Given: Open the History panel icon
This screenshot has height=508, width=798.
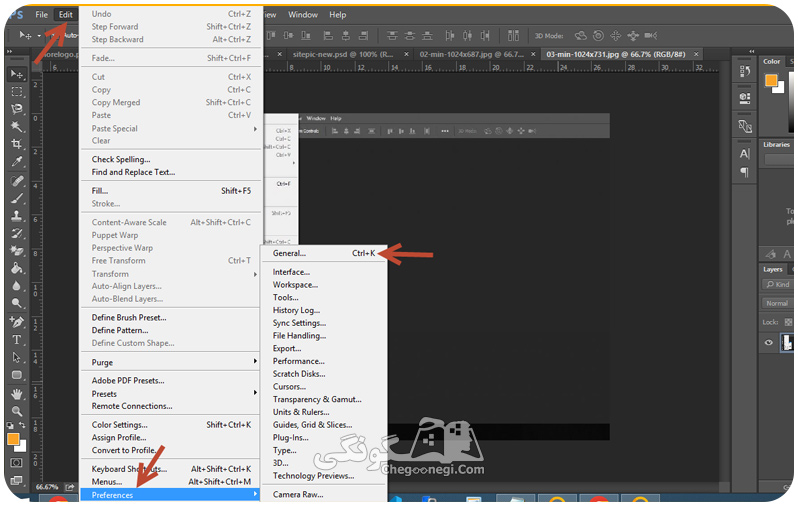Looking at the screenshot, I should (x=745, y=72).
